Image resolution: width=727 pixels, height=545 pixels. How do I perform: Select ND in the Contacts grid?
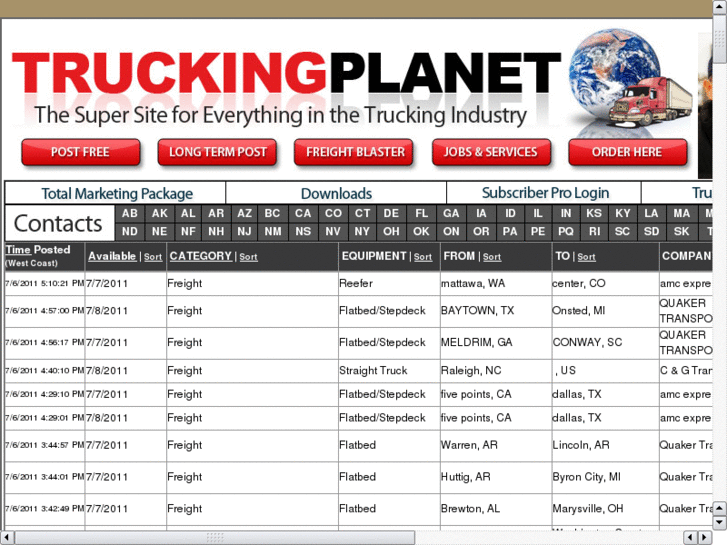click(130, 231)
